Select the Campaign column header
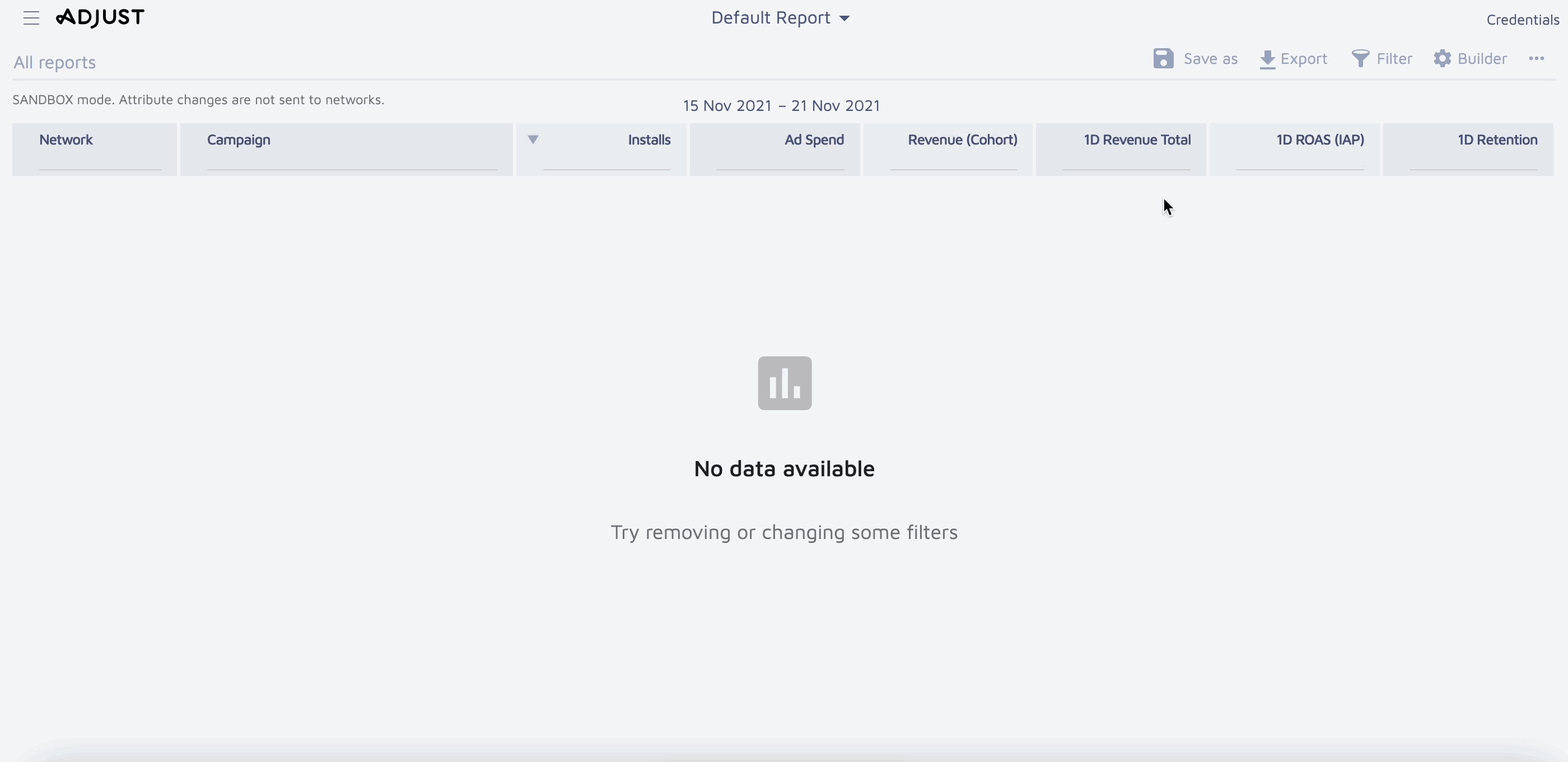 pyautogui.click(x=239, y=140)
